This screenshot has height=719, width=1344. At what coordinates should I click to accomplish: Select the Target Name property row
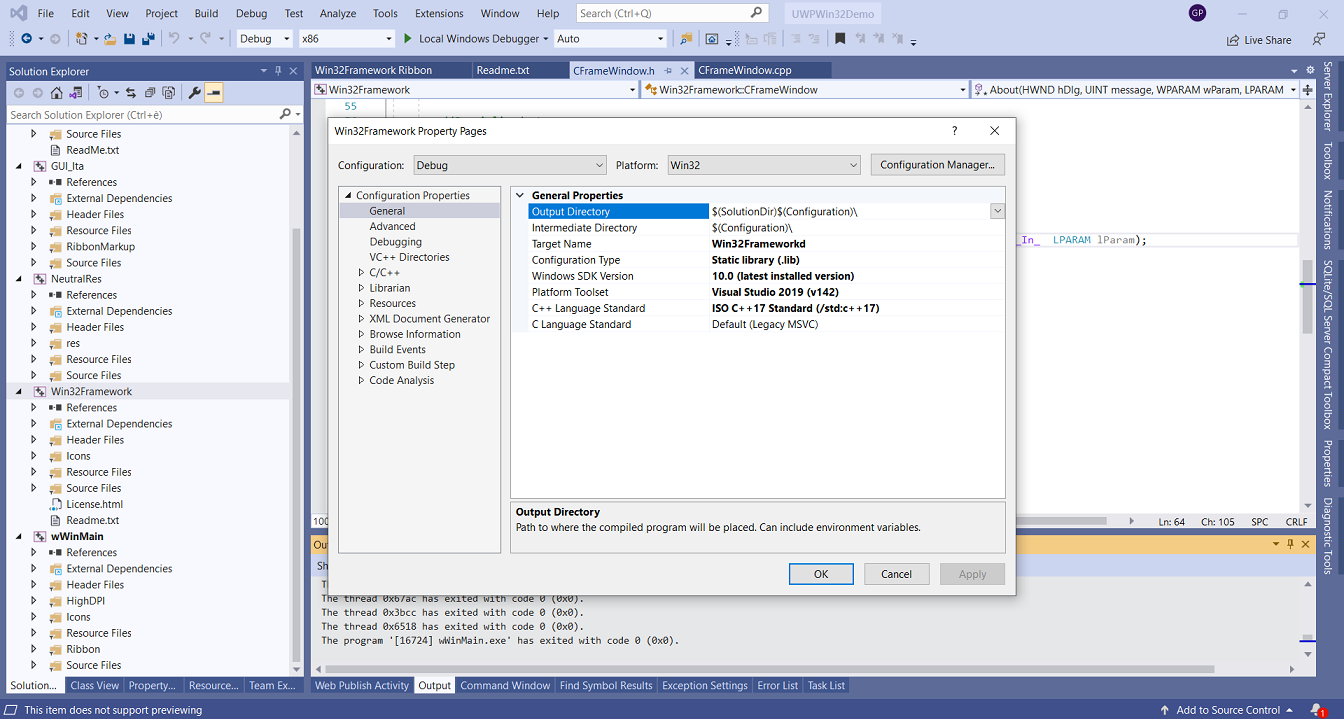click(766, 244)
